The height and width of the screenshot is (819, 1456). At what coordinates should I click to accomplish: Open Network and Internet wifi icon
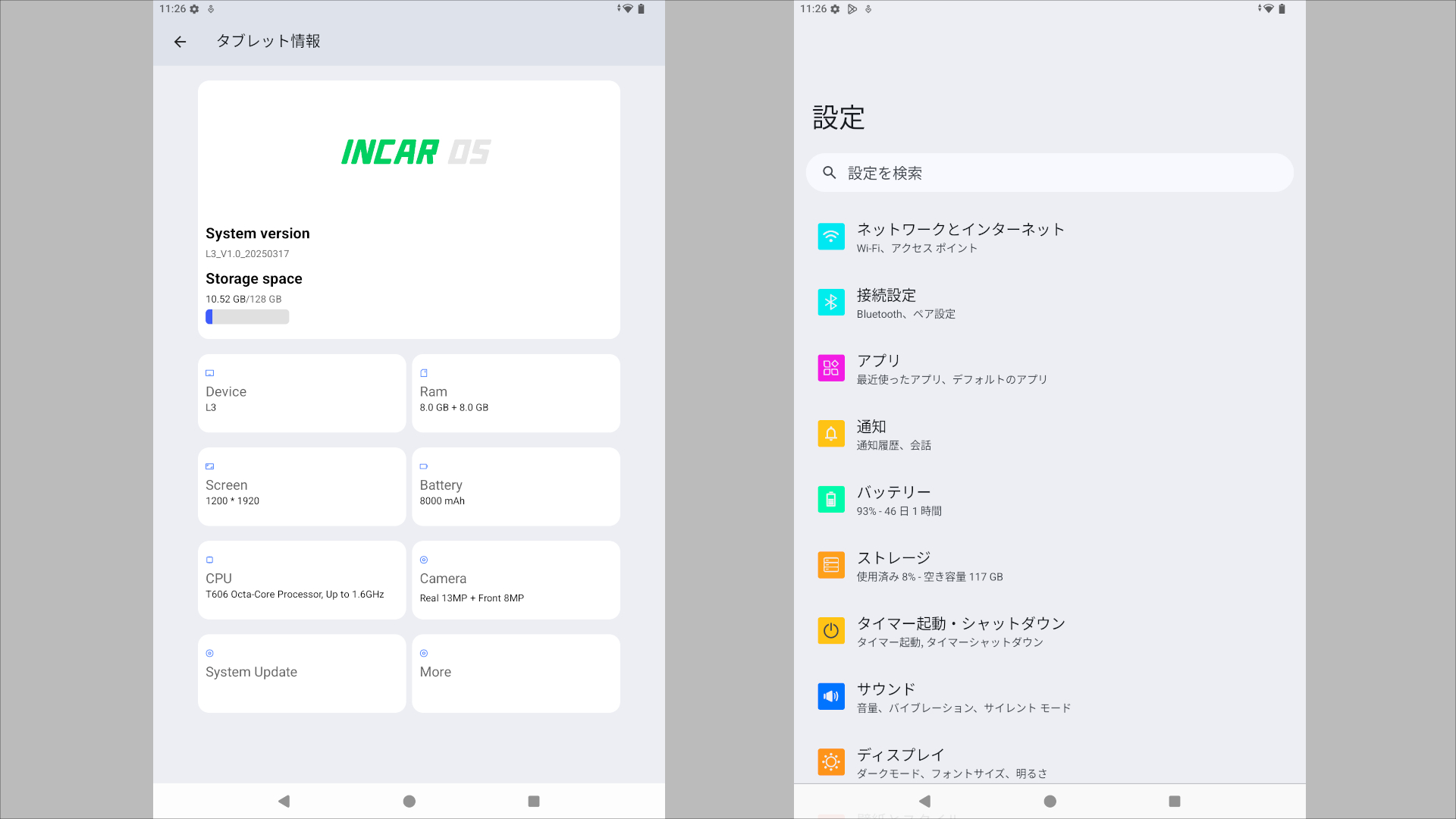click(830, 237)
